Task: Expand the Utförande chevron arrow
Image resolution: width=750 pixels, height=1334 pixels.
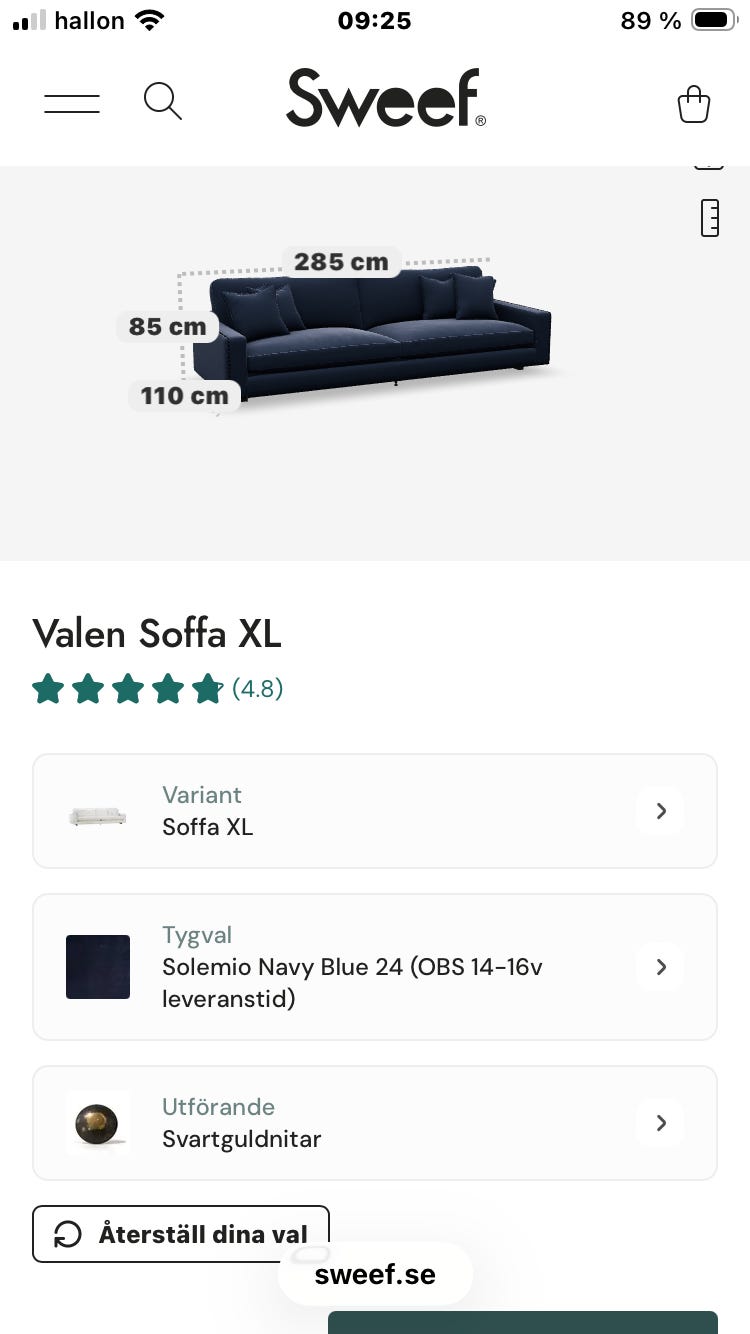Action: (661, 1123)
